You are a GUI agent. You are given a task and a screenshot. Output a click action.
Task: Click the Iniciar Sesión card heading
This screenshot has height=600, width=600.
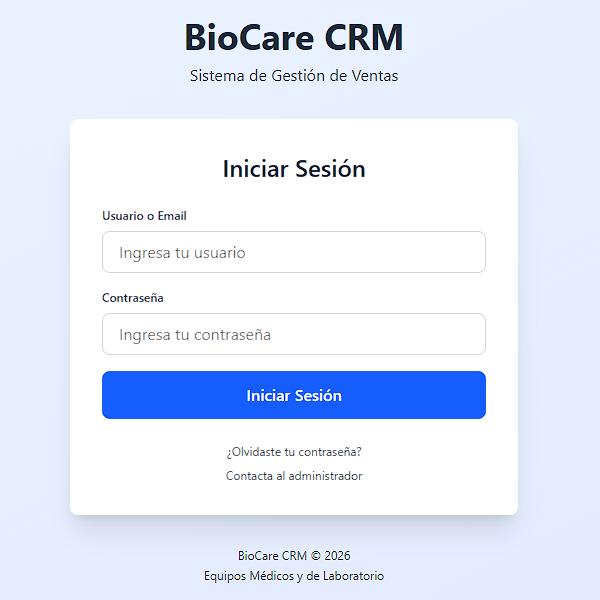coord(294,169)
